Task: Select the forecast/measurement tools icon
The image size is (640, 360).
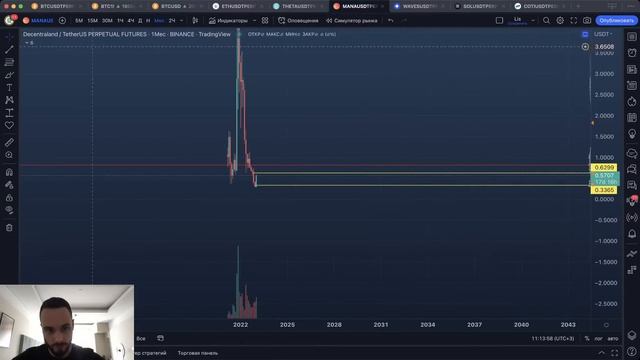Action: (x=9, y=113)
